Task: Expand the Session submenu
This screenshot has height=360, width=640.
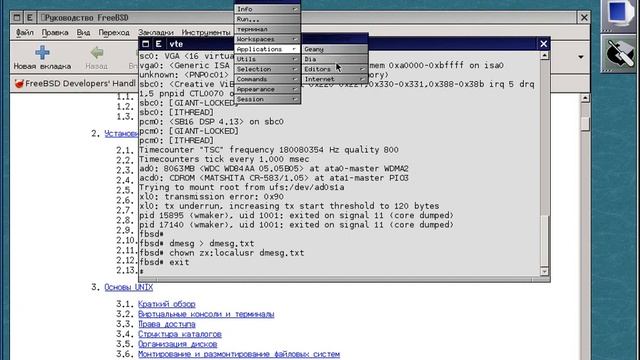Action: point(267,99)
